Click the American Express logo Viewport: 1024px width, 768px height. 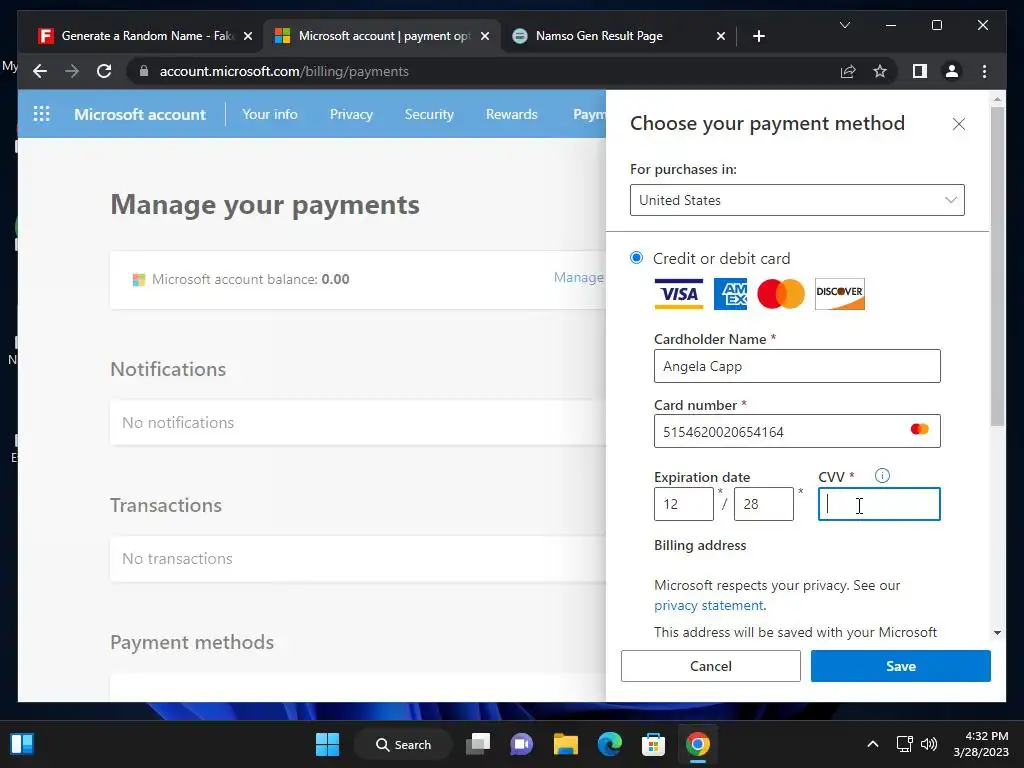click(x=730, y=294)
